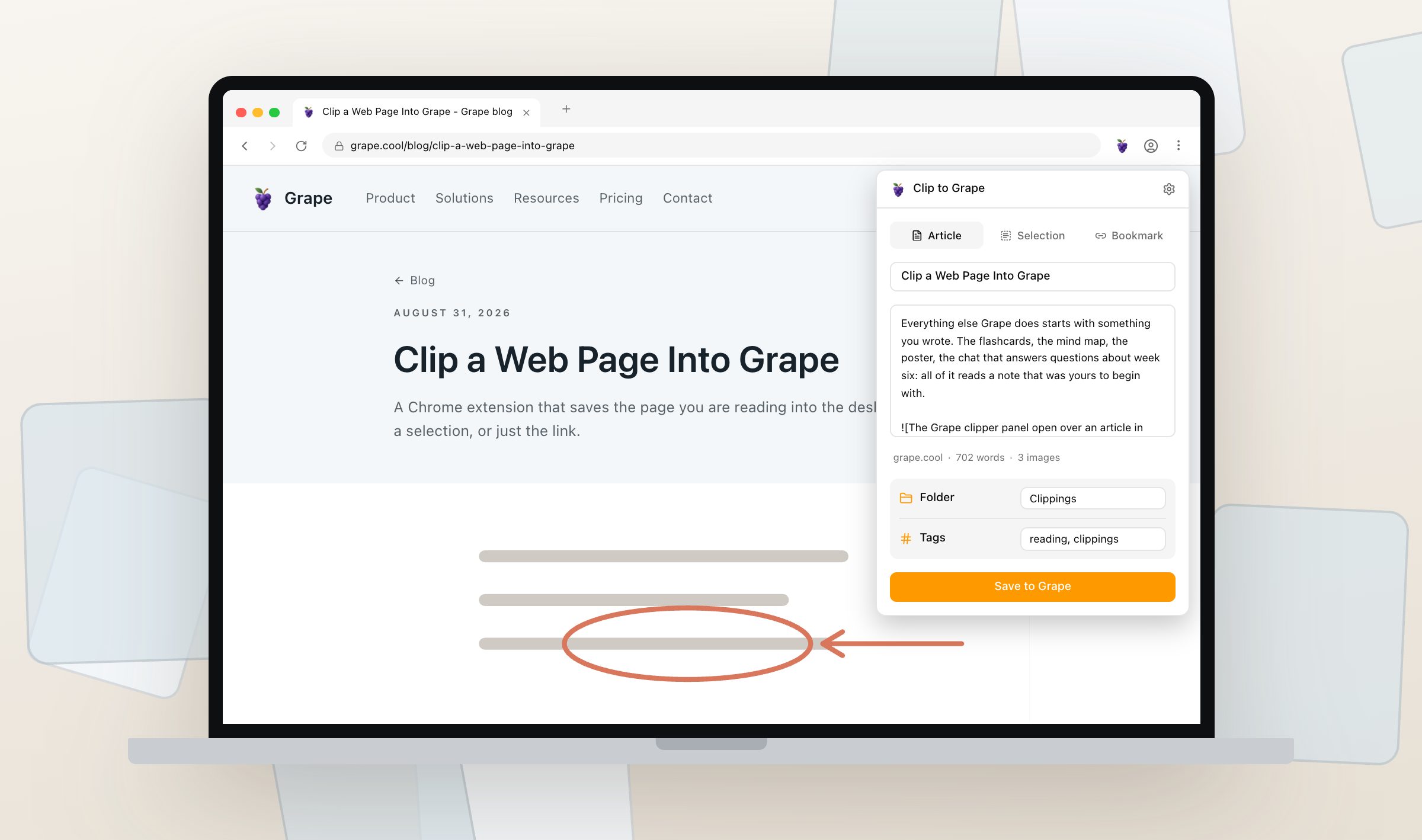Click the article subtitle about Chrome extension
This screenshot has height=840, width=1422.
pos(635,419)
